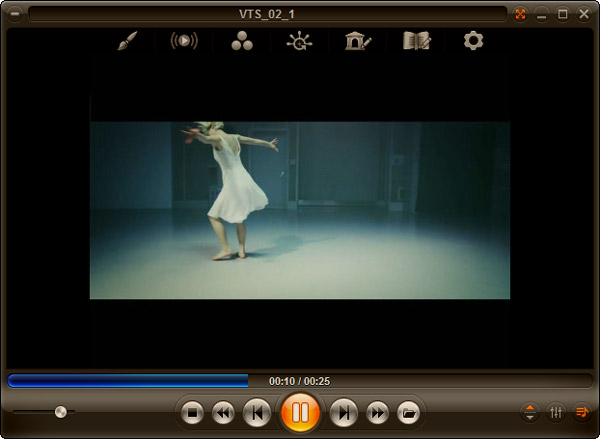Close the player window
The image size is (600, 439).
(584, 15)
